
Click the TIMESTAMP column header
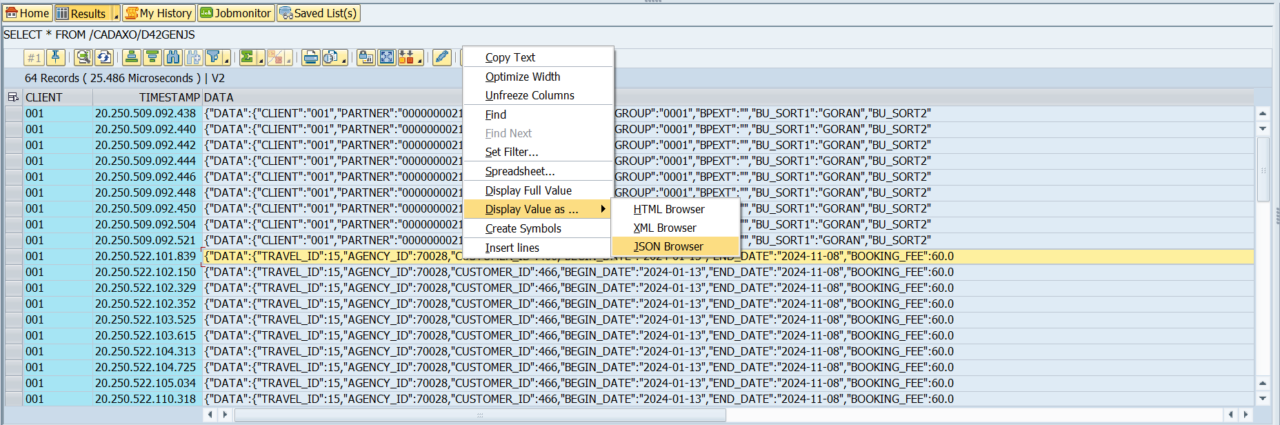147,97
